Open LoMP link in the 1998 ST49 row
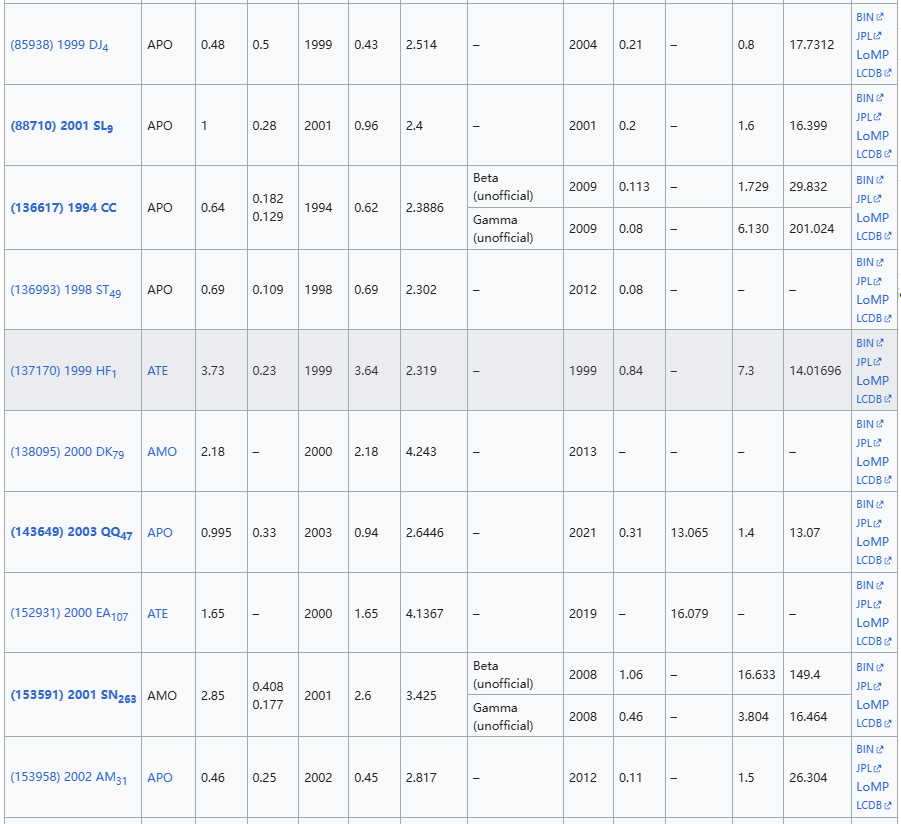 [872, 299]
